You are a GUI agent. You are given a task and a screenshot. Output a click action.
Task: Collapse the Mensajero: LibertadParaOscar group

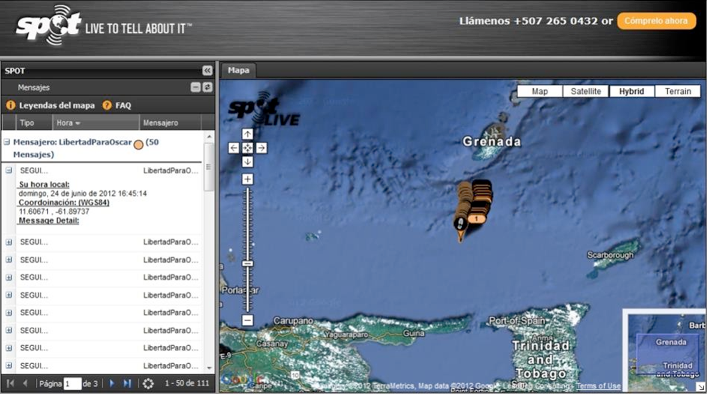click(x=7, y=142)
